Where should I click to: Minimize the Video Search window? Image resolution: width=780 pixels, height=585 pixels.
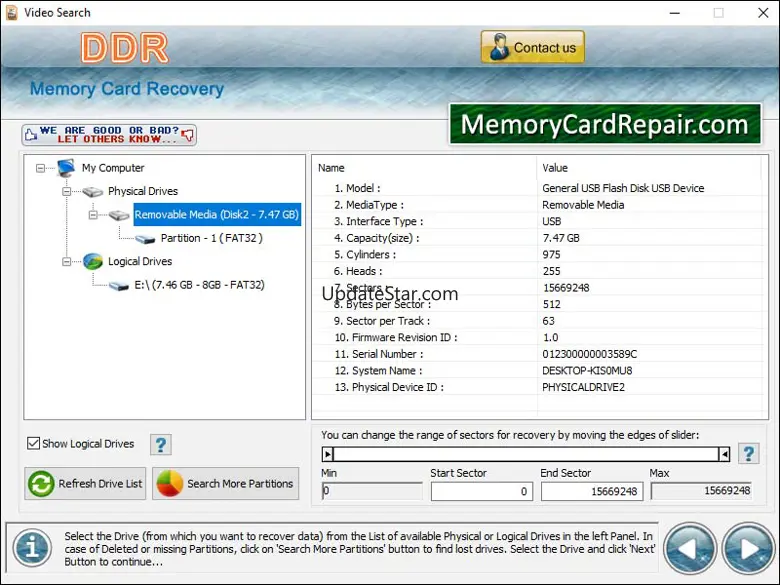coord(675,13)
